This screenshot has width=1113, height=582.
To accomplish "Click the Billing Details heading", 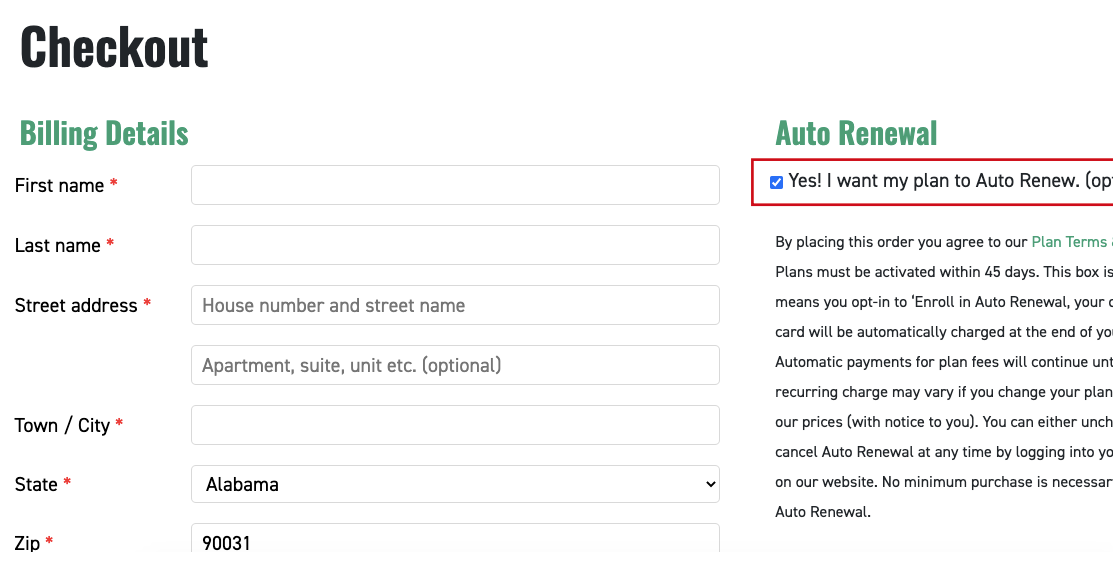I will pyautogui.click(x=104, y=133).
